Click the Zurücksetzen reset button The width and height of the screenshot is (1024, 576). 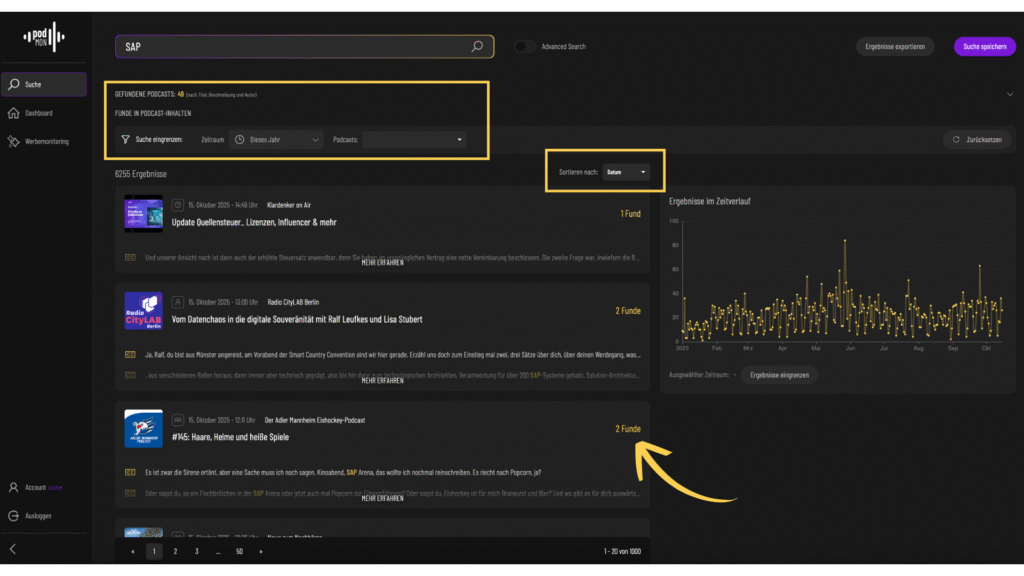(x=976, y=140)
